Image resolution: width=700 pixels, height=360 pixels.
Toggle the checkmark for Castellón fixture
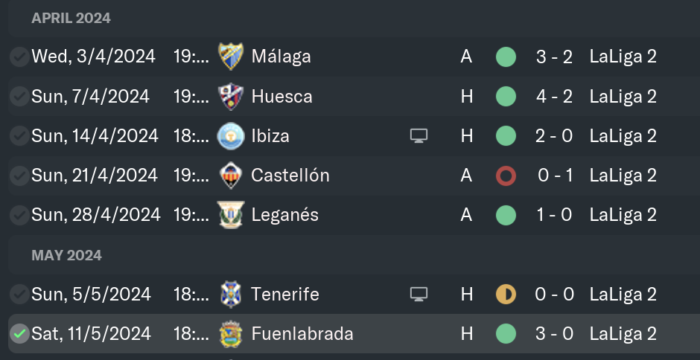point(20,176)
